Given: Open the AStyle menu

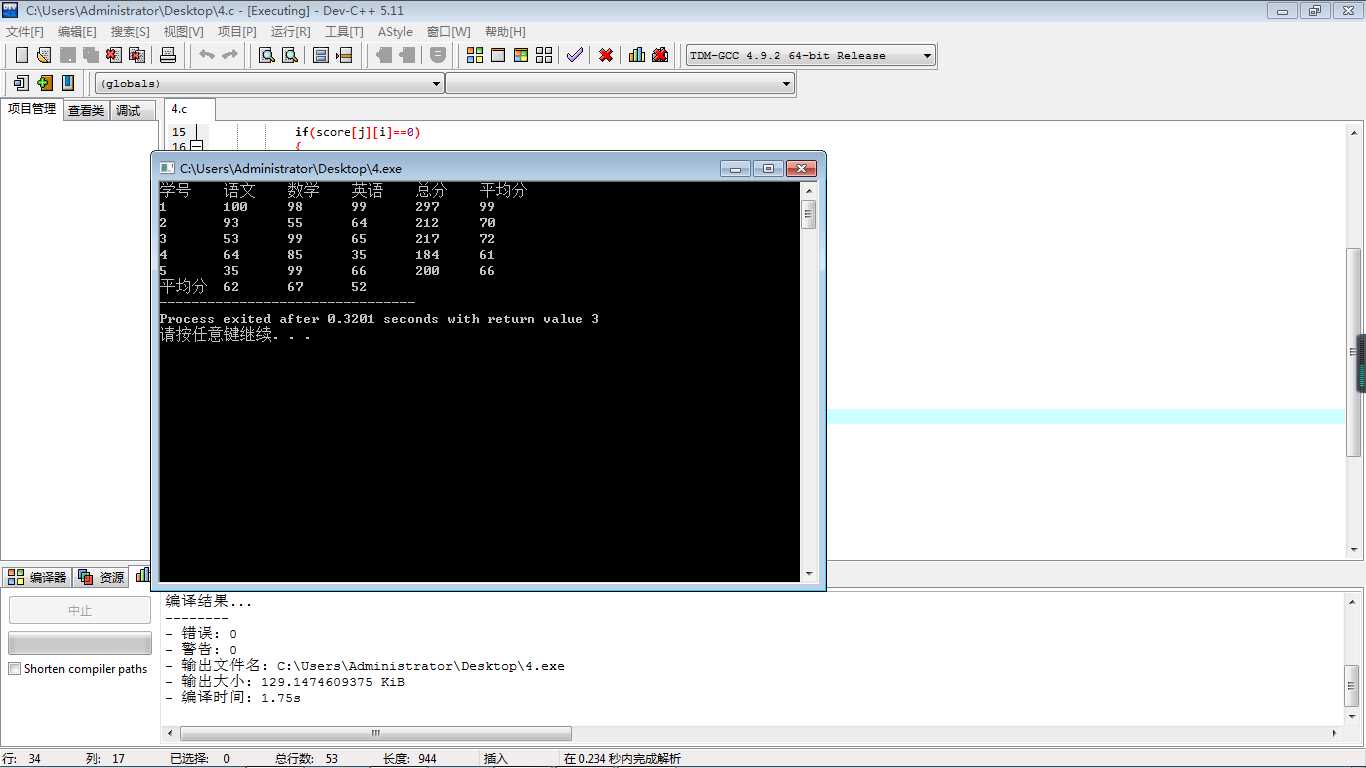Looking at the screenshot, I should click(x=395, y=32).
